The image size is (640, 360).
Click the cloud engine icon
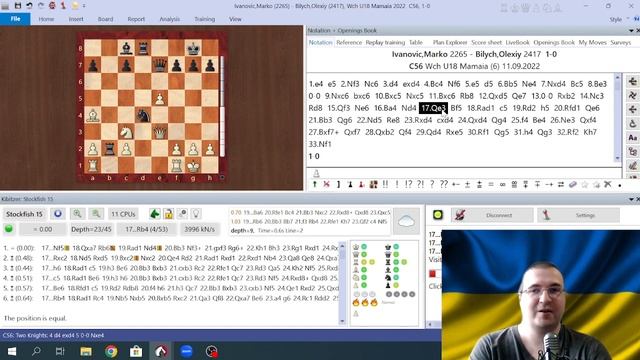[406, 222]
